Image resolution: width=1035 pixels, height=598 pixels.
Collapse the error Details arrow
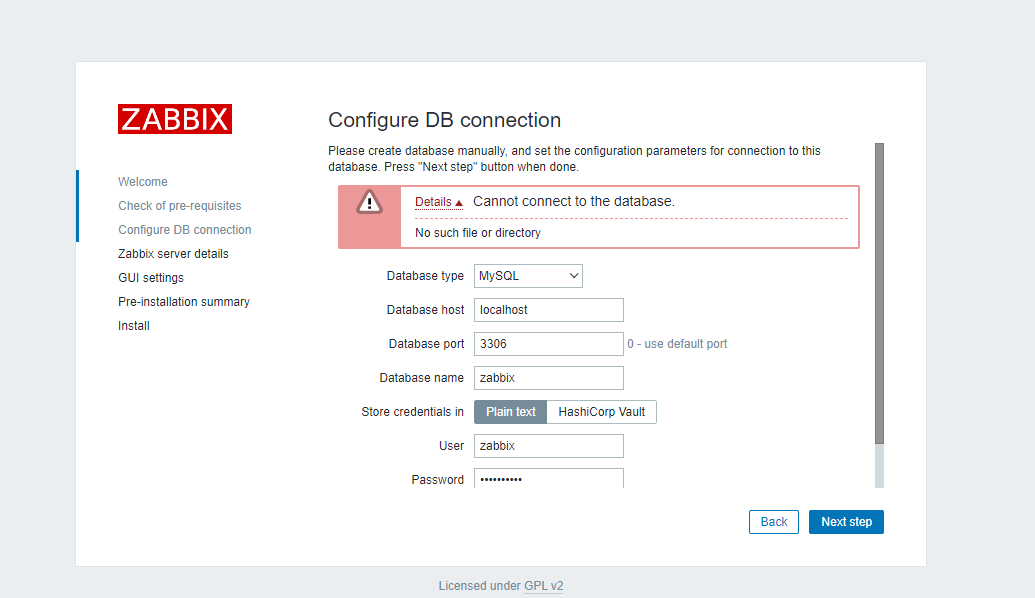(x=459, y=203)
